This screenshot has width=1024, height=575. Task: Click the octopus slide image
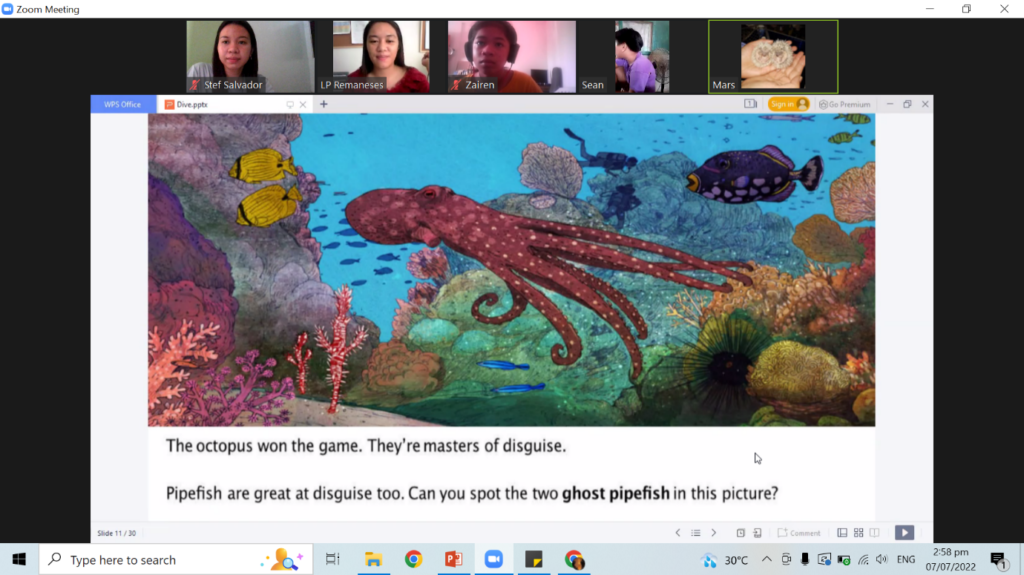tap(511, 270)
